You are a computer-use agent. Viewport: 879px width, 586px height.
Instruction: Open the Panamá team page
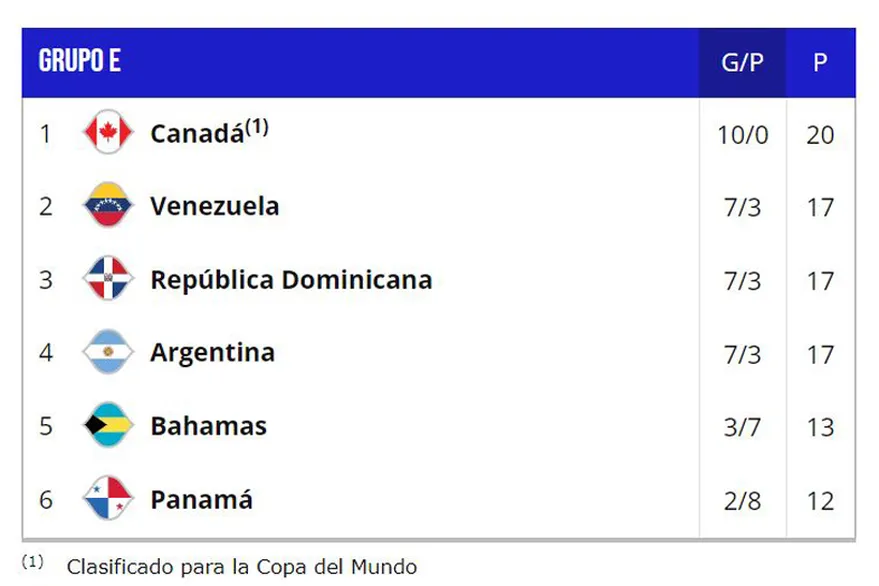coord(201,500)
